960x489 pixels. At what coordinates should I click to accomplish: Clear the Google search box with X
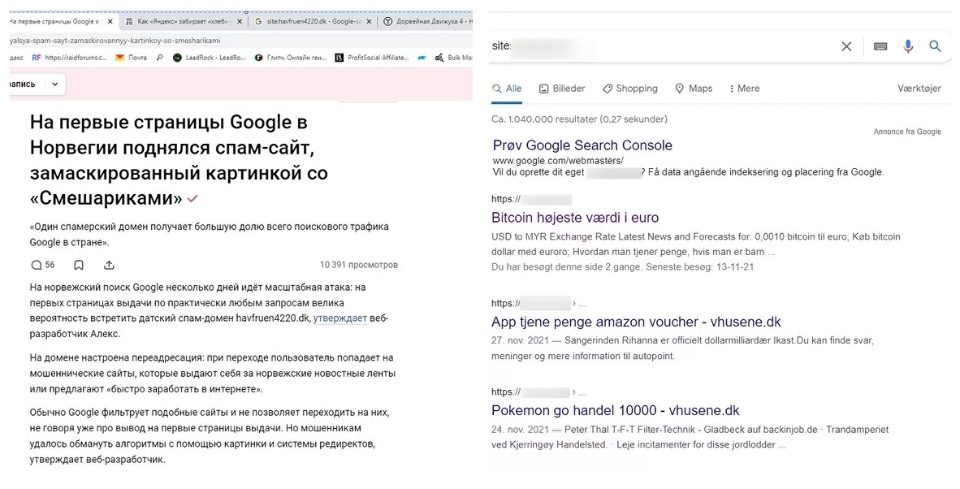point(846,46)
